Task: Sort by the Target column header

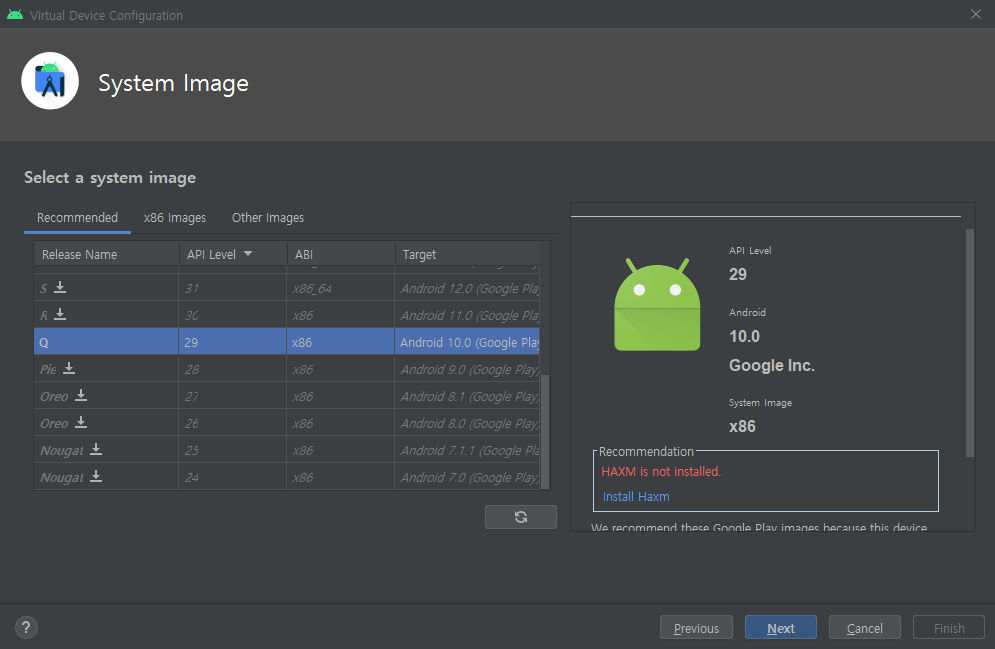Action: point(468,254)
